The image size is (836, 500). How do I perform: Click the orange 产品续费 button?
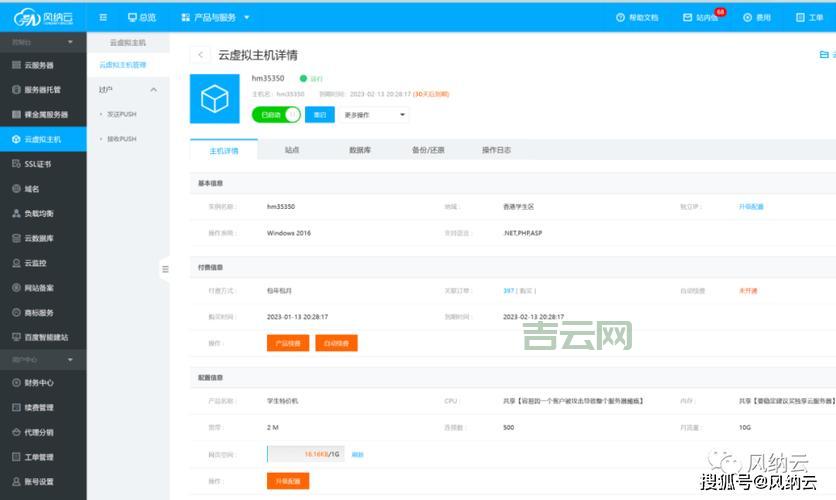point(288,343)
